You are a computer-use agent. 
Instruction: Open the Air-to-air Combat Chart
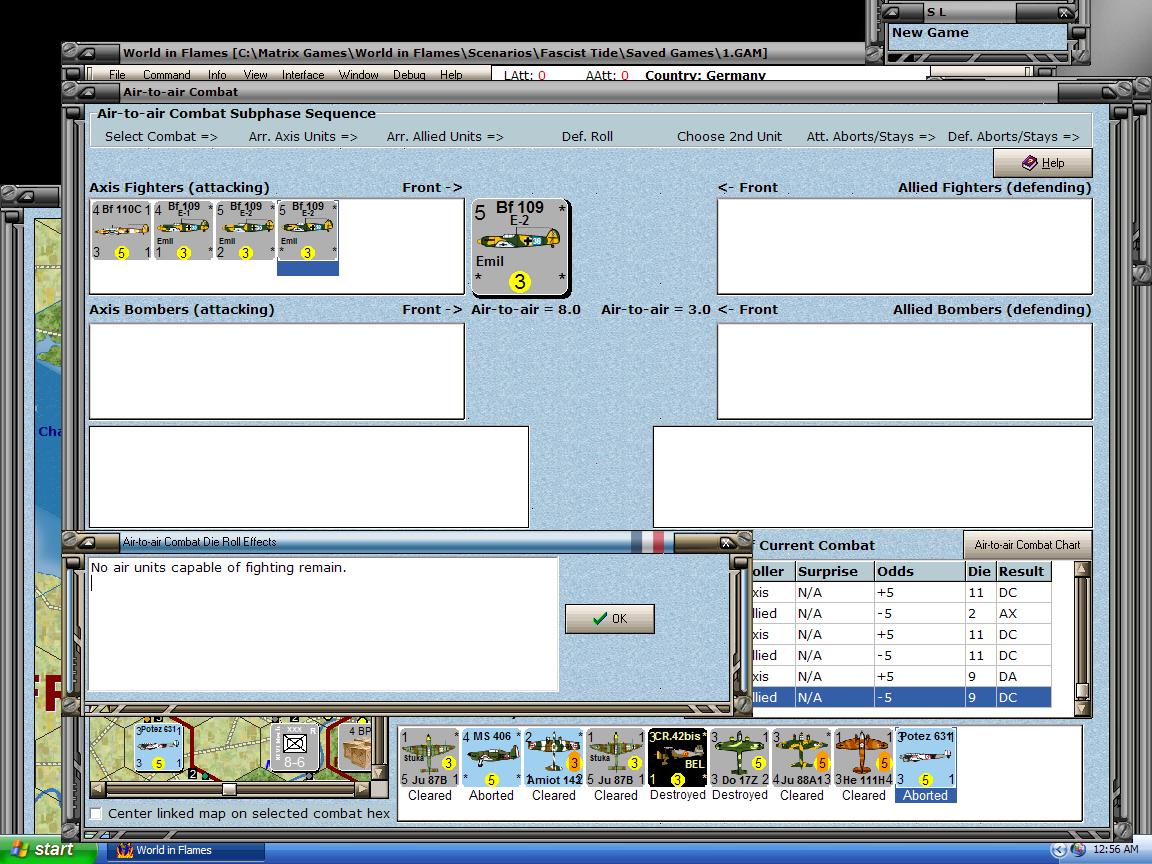1027,544
